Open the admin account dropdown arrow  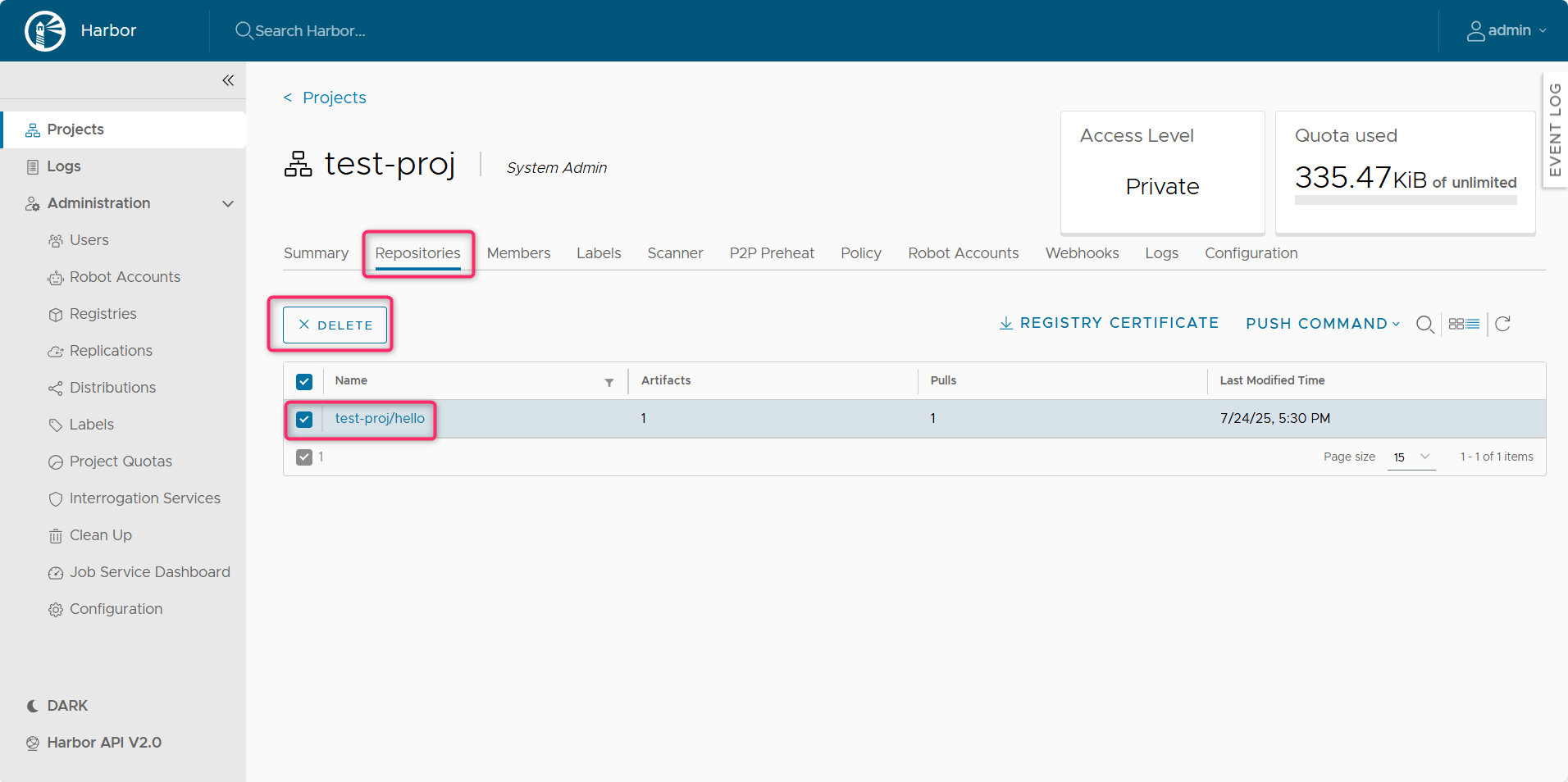pyautogui.click(x=1543, y=31)
